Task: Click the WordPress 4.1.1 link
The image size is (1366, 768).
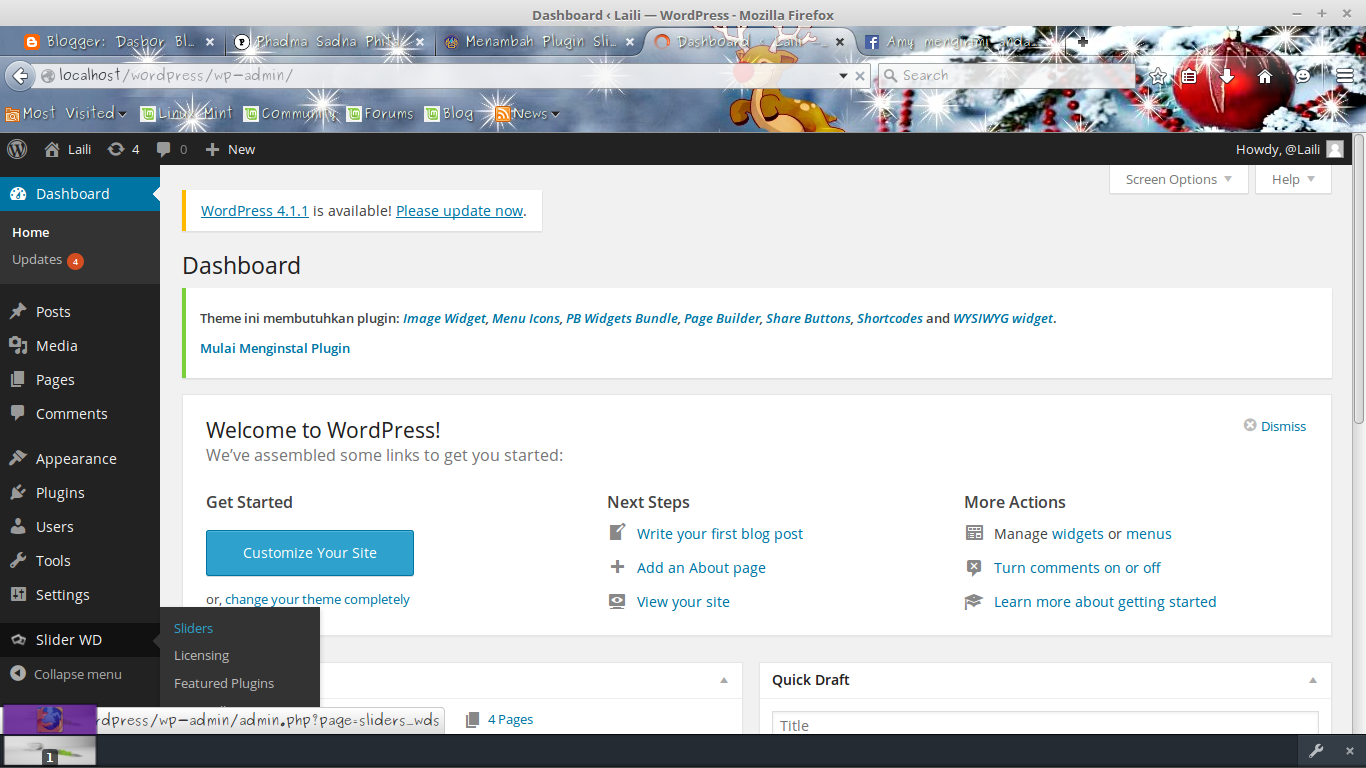Action: coord(255,211)
